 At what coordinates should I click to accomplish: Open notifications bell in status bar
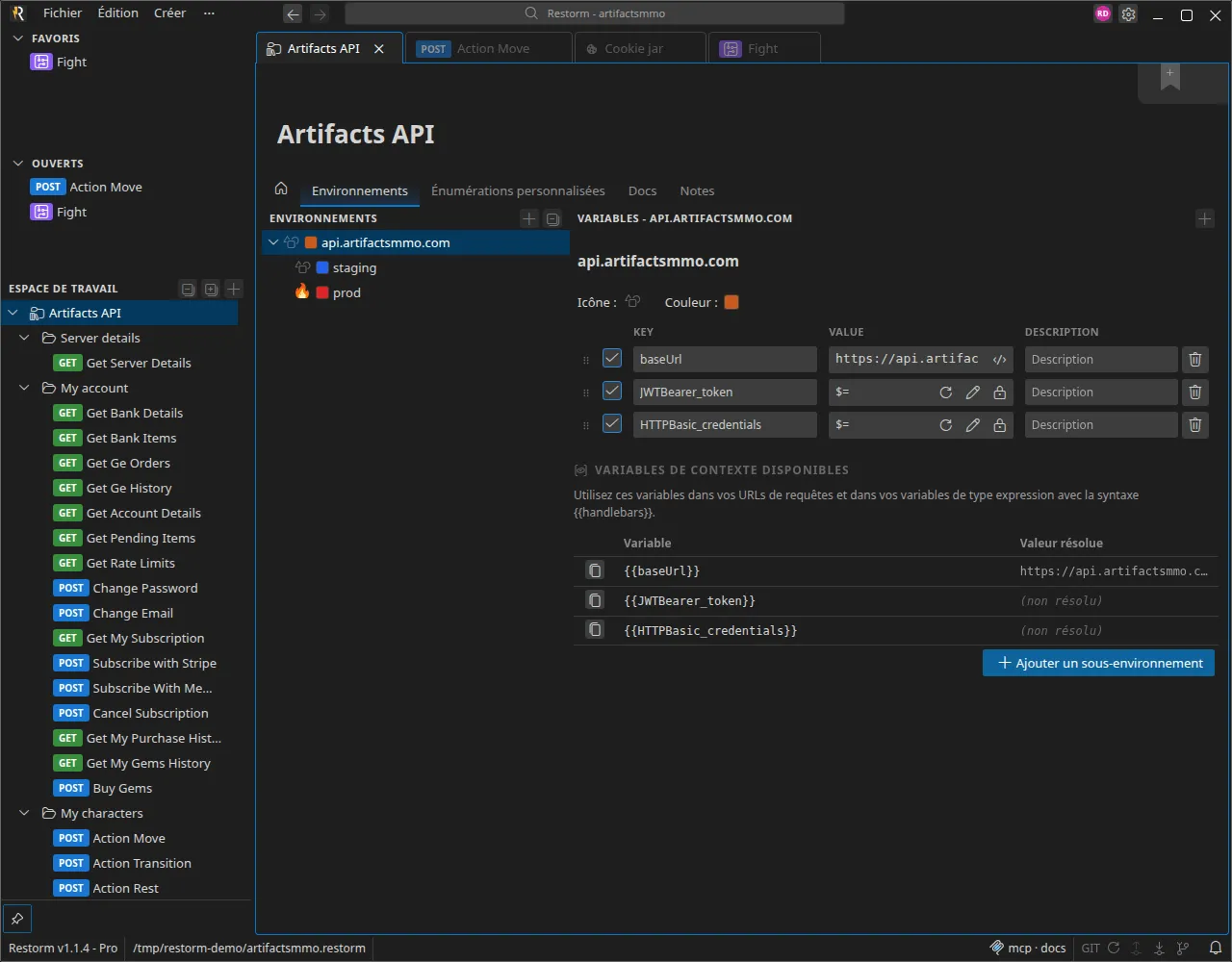1215,949
